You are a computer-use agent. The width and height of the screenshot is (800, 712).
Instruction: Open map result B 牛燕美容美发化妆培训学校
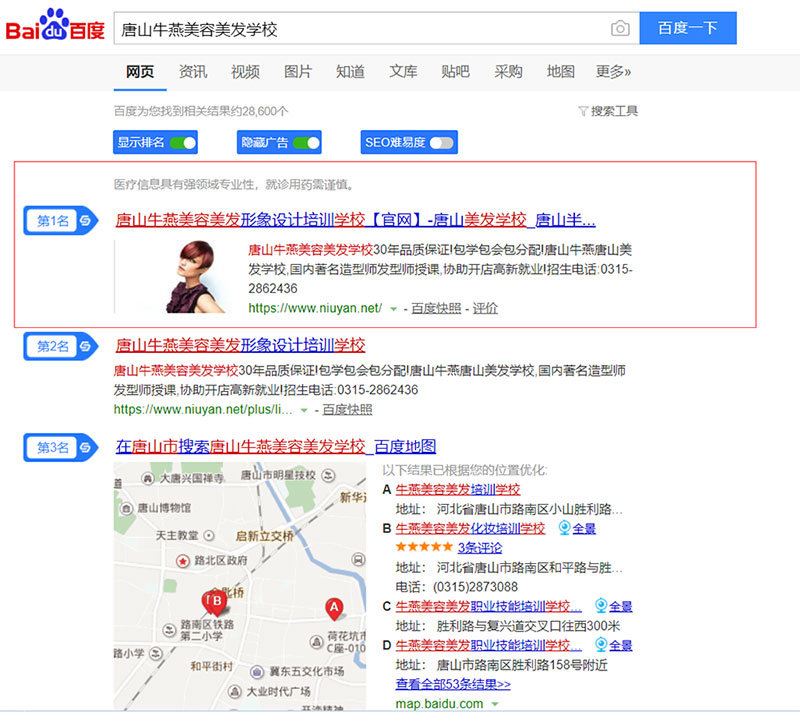[470, 528]
